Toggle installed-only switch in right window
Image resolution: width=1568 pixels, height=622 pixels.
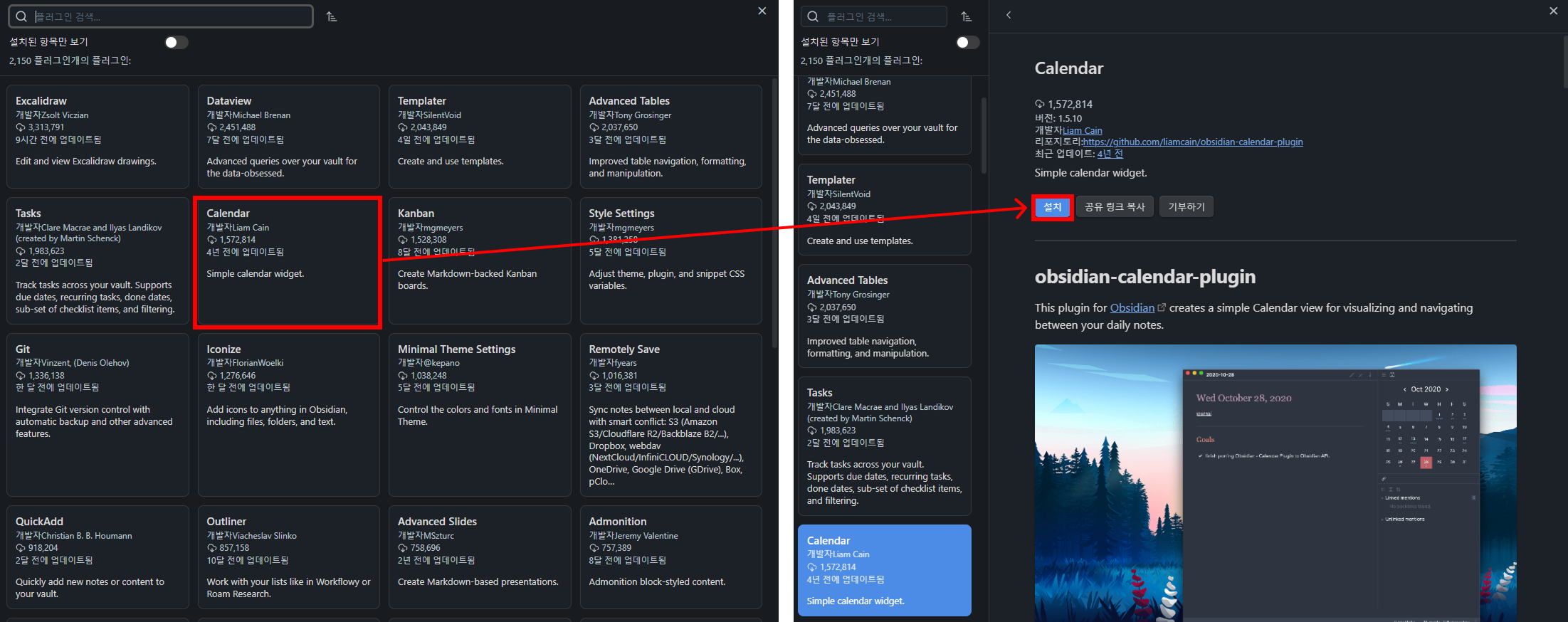click(968, 42)
